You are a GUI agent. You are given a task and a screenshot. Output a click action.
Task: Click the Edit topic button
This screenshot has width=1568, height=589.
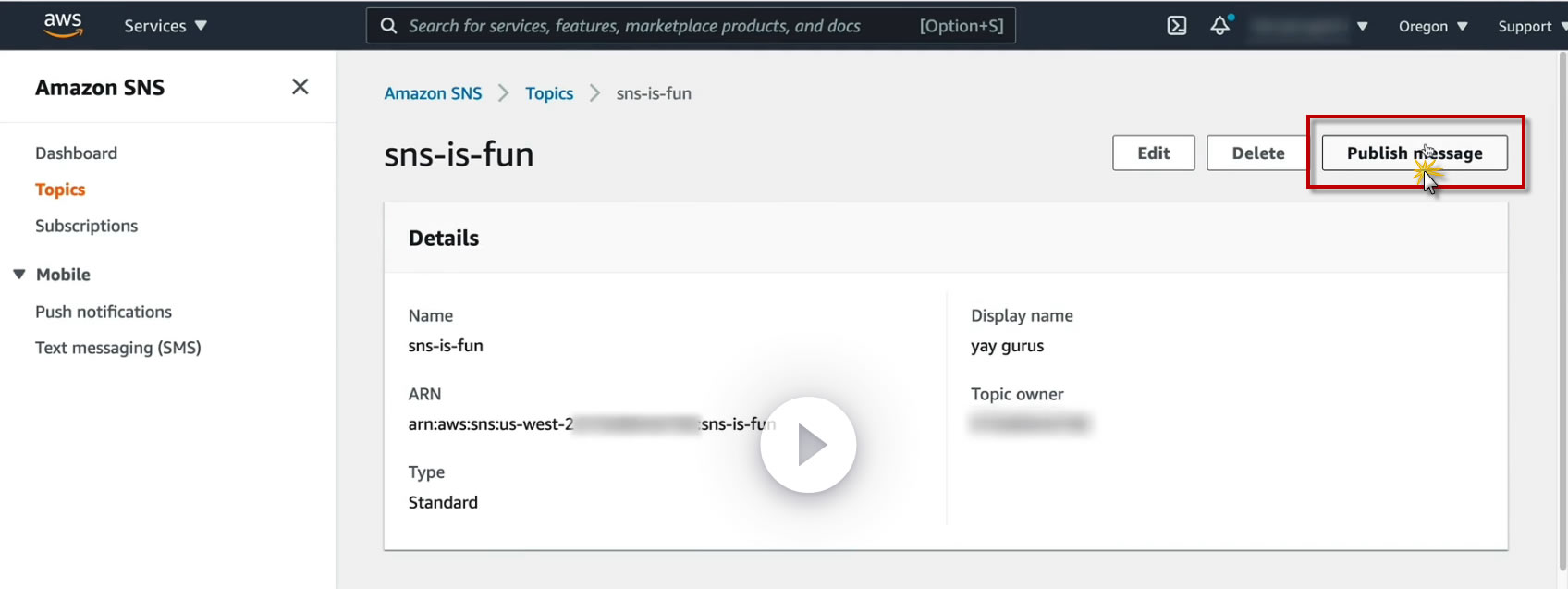pos(1154,153)
